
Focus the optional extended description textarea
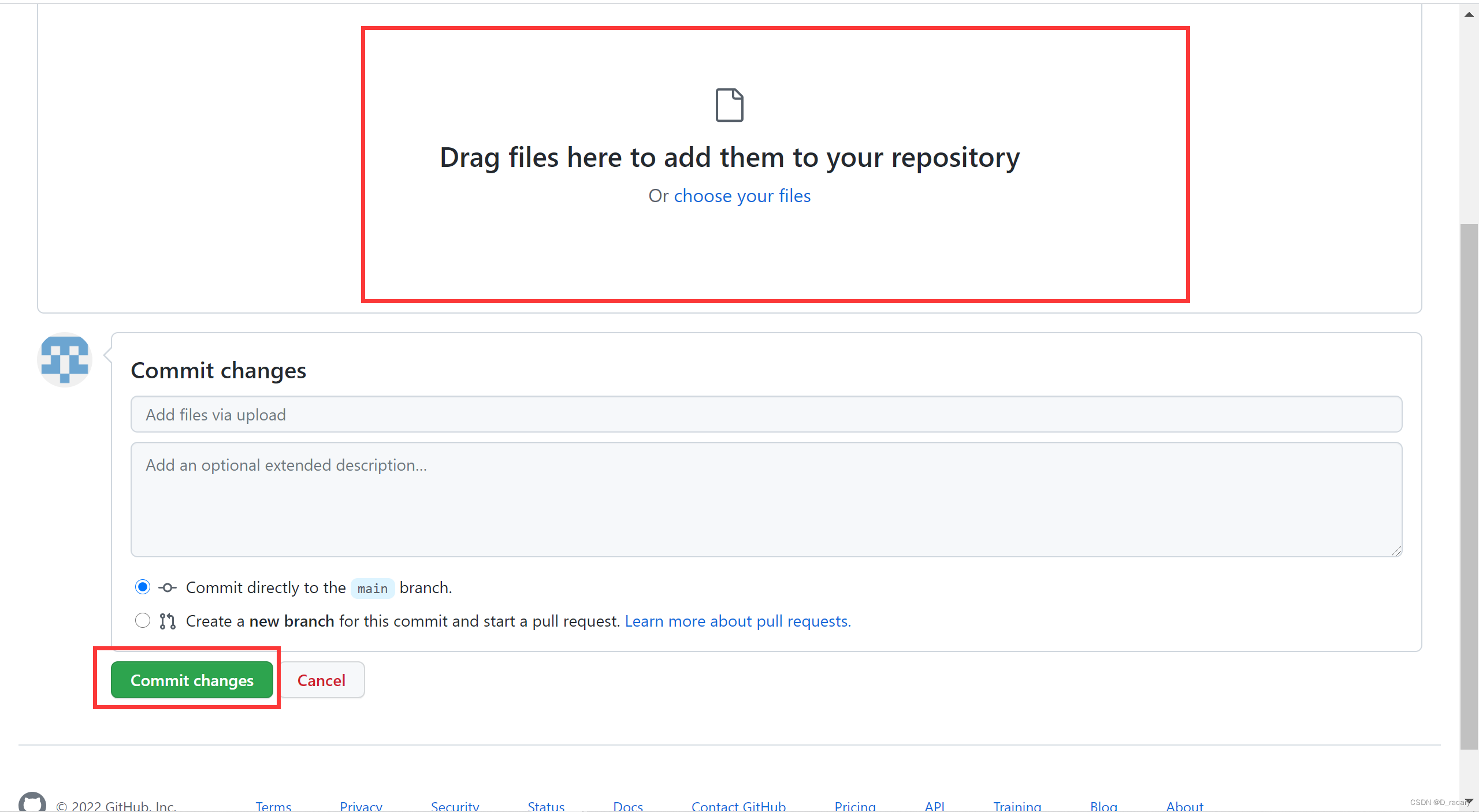(x=766, y=500)
